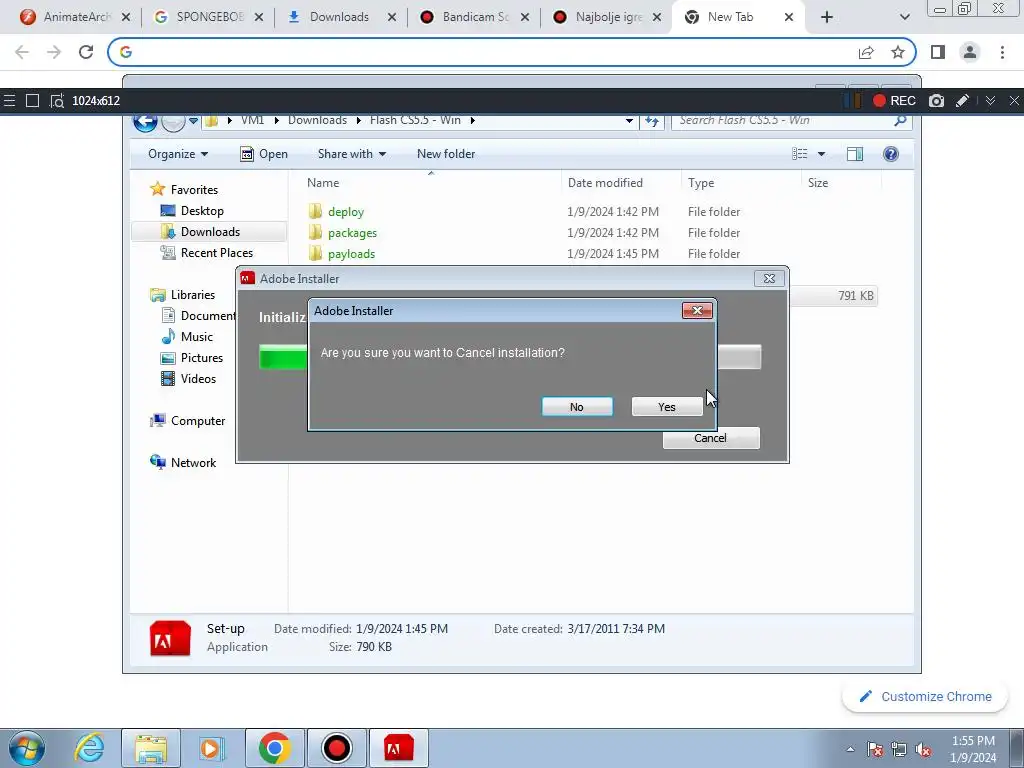Select Computer in navigation pane
The image size is (1024, 768).
click(198, 421)
